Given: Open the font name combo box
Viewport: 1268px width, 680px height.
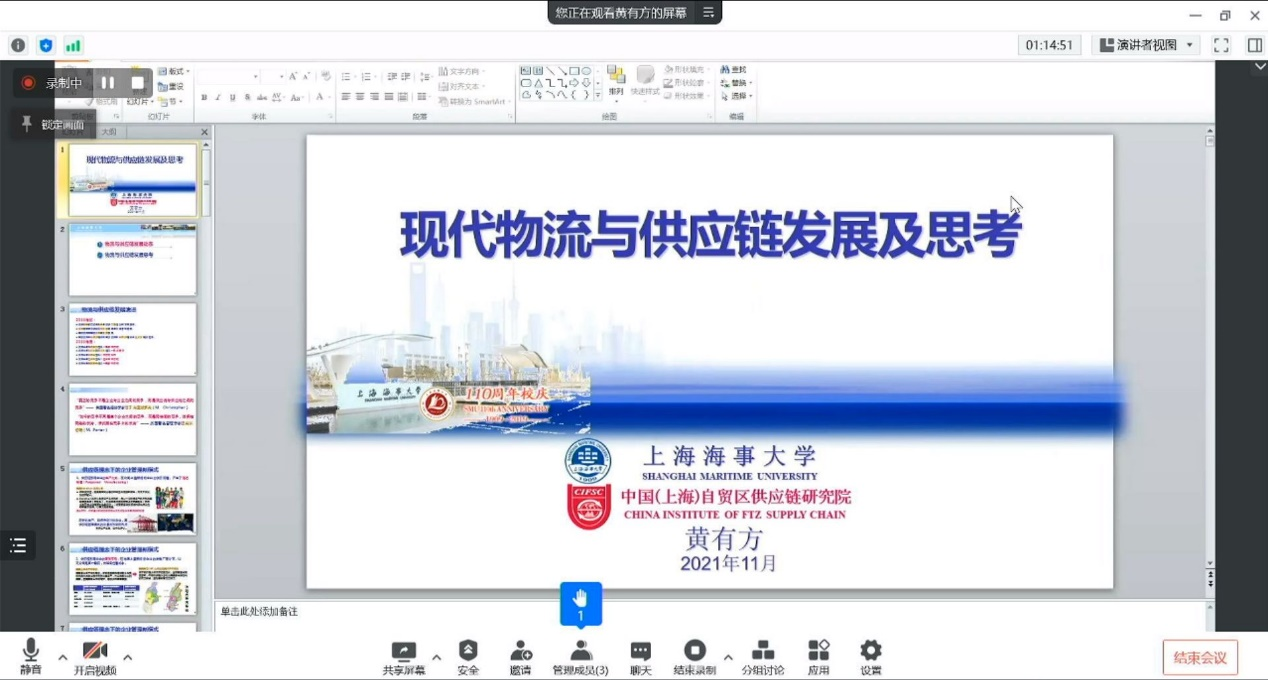Looking at the screenshot, I should point(228,76).
